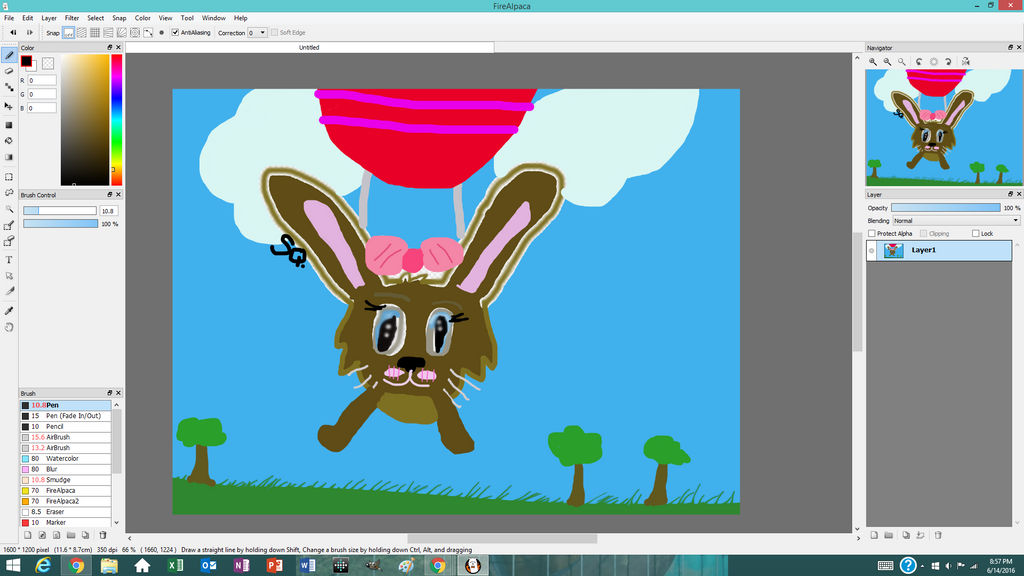Image resolution: width=1024 pixels, height=576 pixels.
Task: Select the Eraser tool in left toolbar
Action: coord(9,71)
